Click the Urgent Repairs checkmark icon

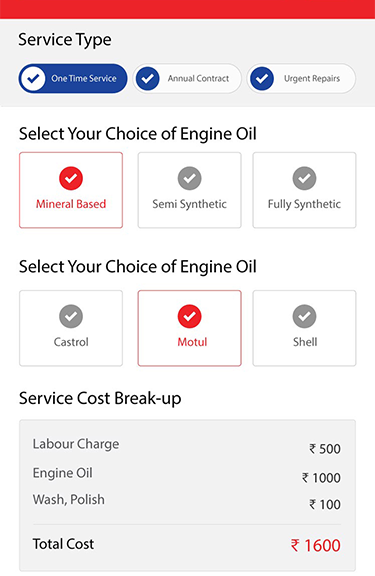pyautogui.click(x=262, y=79)
